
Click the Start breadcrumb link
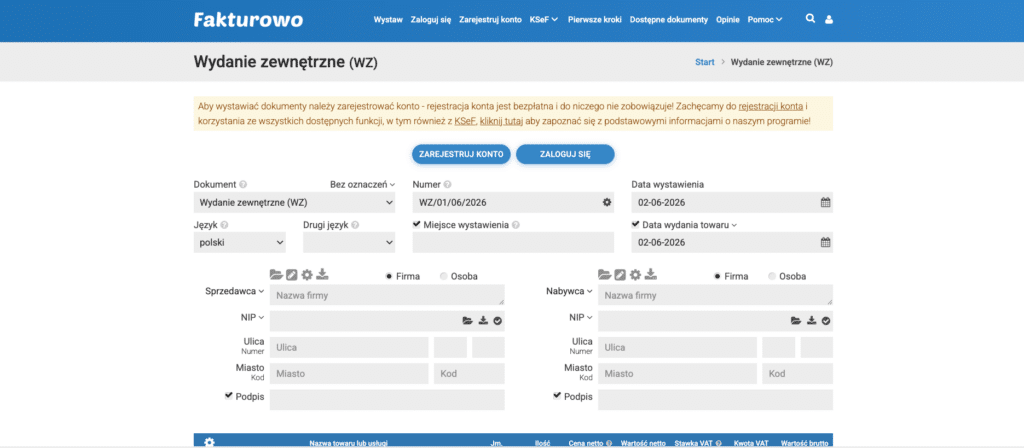(x=705, y=62)
